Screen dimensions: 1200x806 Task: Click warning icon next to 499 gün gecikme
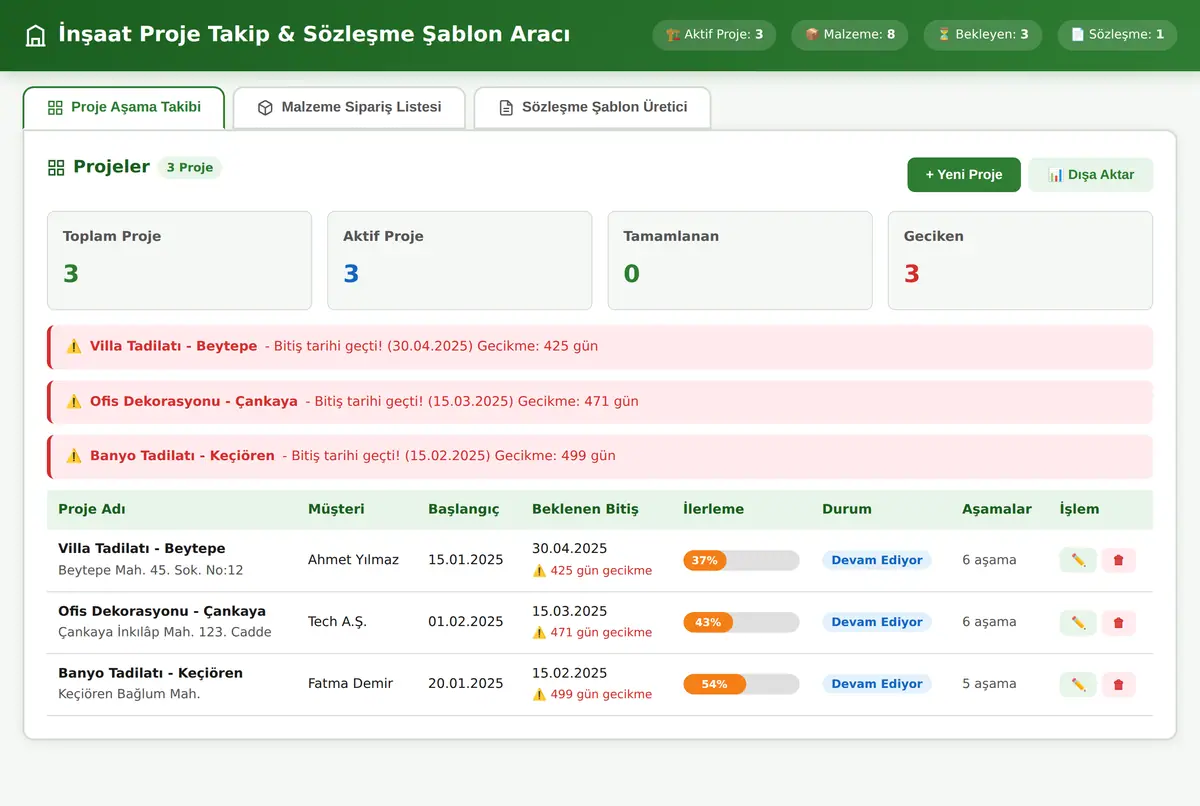(539, 695)
